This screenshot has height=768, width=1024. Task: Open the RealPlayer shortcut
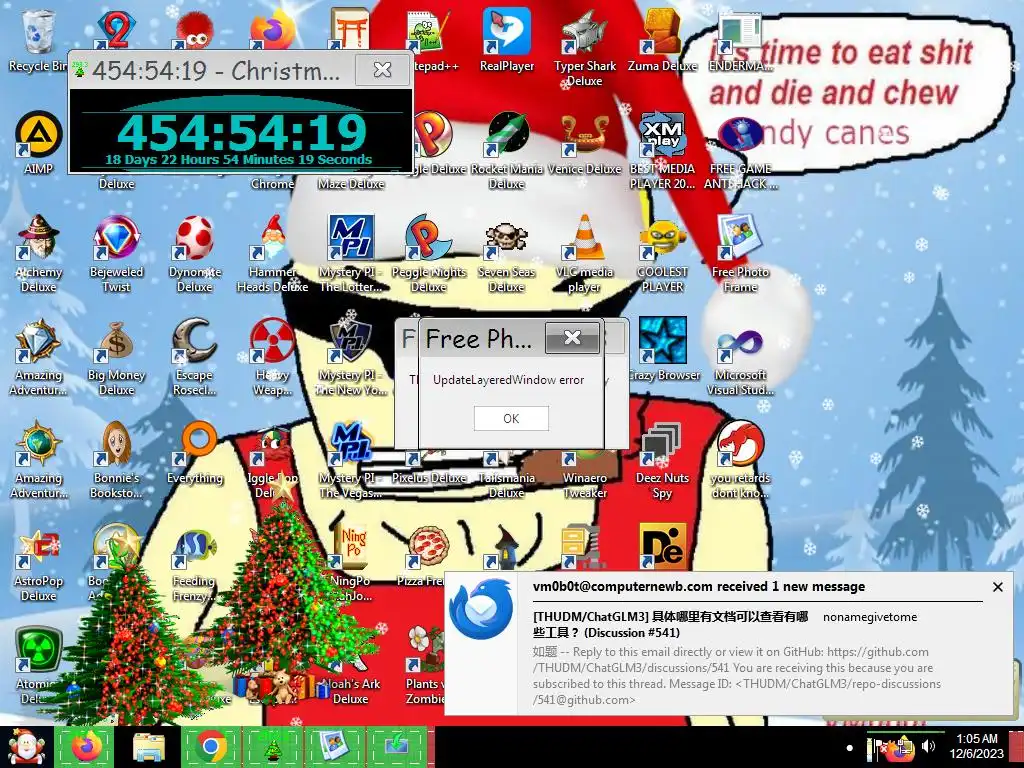506,40
